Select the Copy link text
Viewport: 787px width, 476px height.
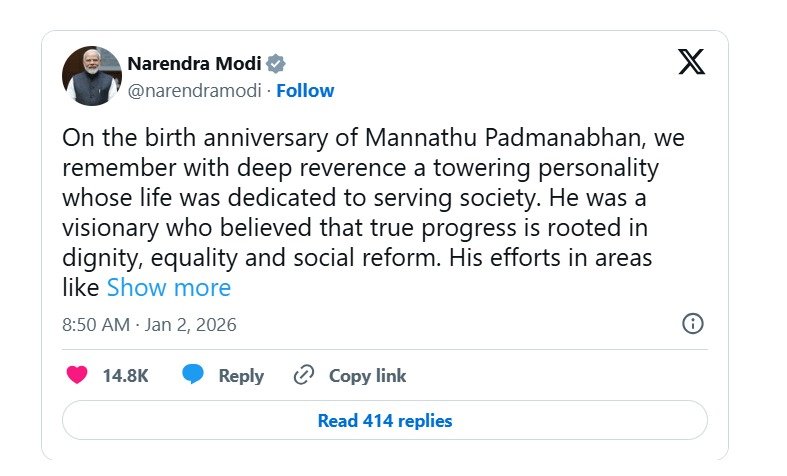367,376
